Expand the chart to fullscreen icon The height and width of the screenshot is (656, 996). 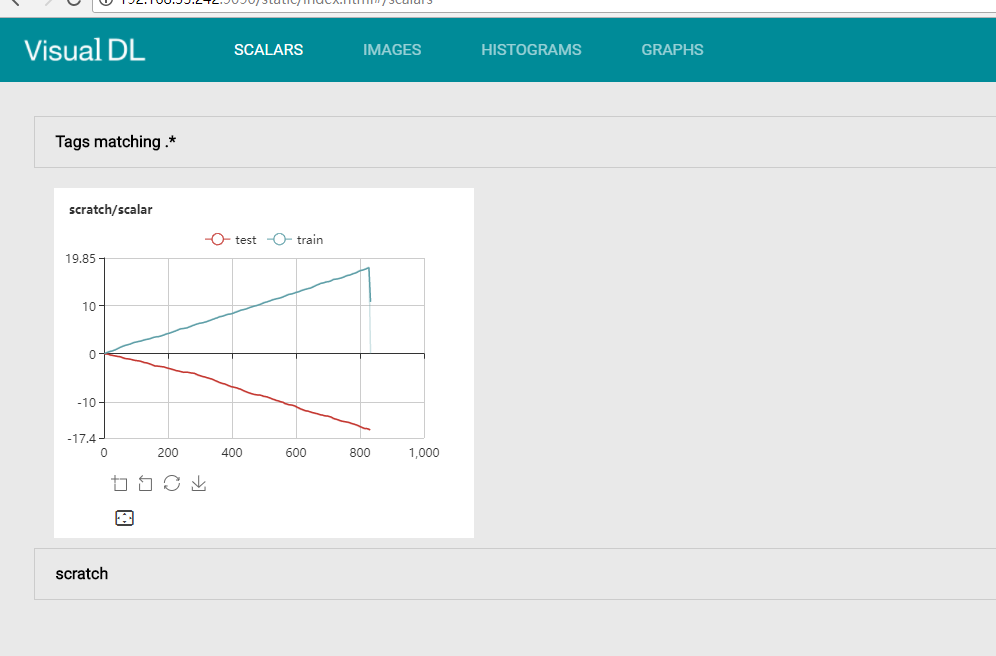point(124,518)
